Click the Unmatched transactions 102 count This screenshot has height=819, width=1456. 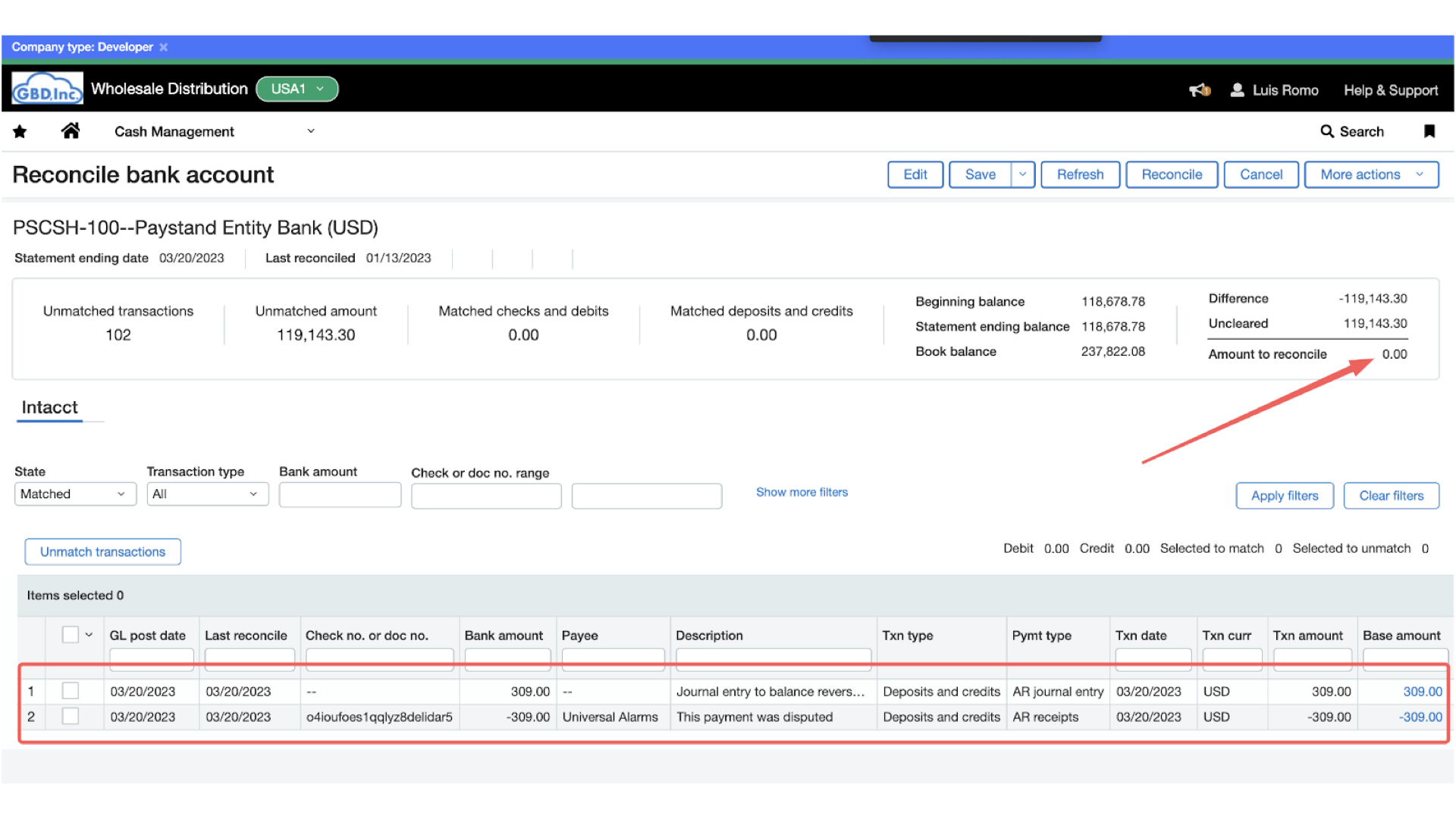pyautogui.click(x=118, y=334)
